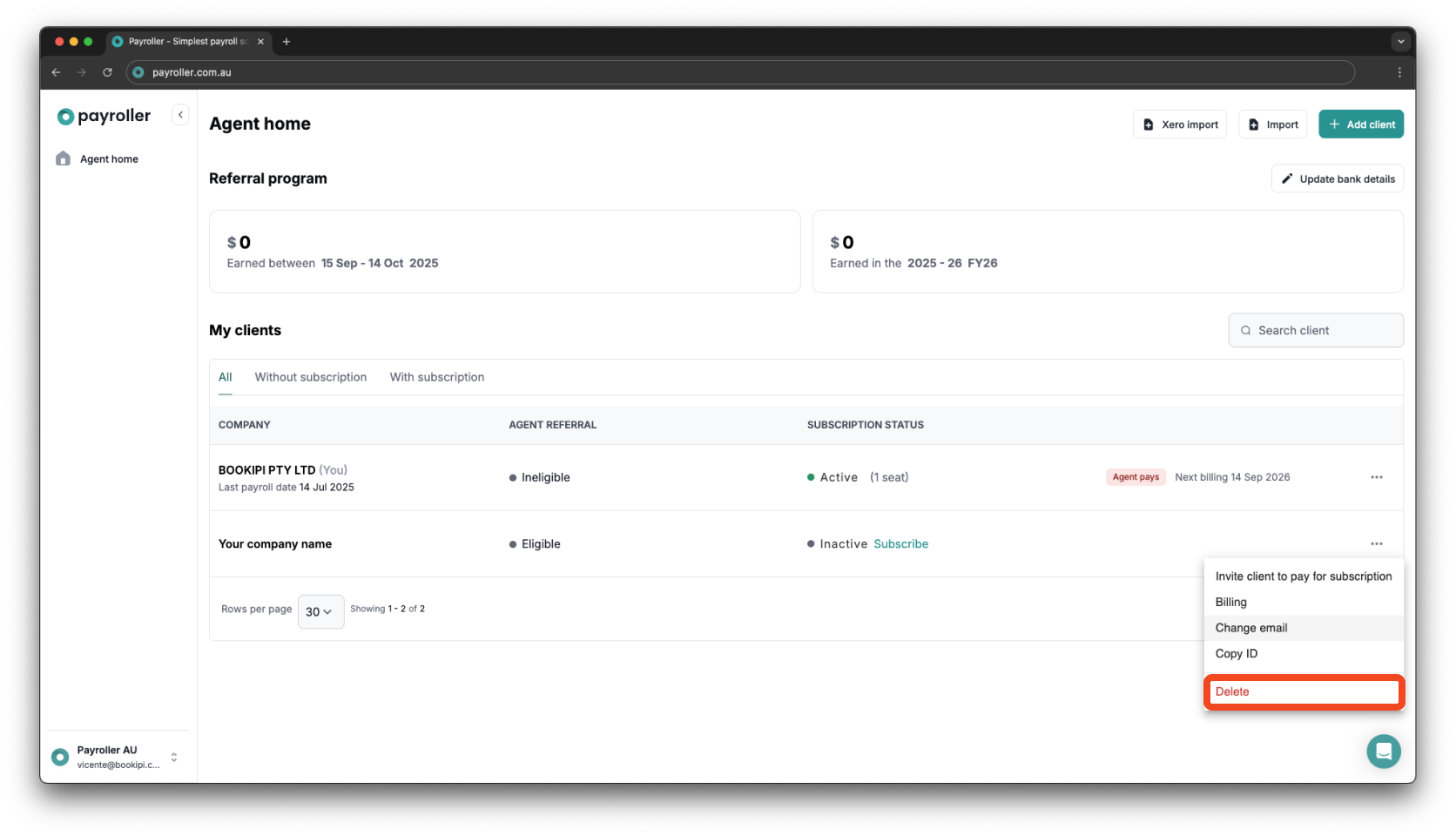This screenshot has height=836, width=1456.
Task: Click Update bank details
Action: point(1338,179)
